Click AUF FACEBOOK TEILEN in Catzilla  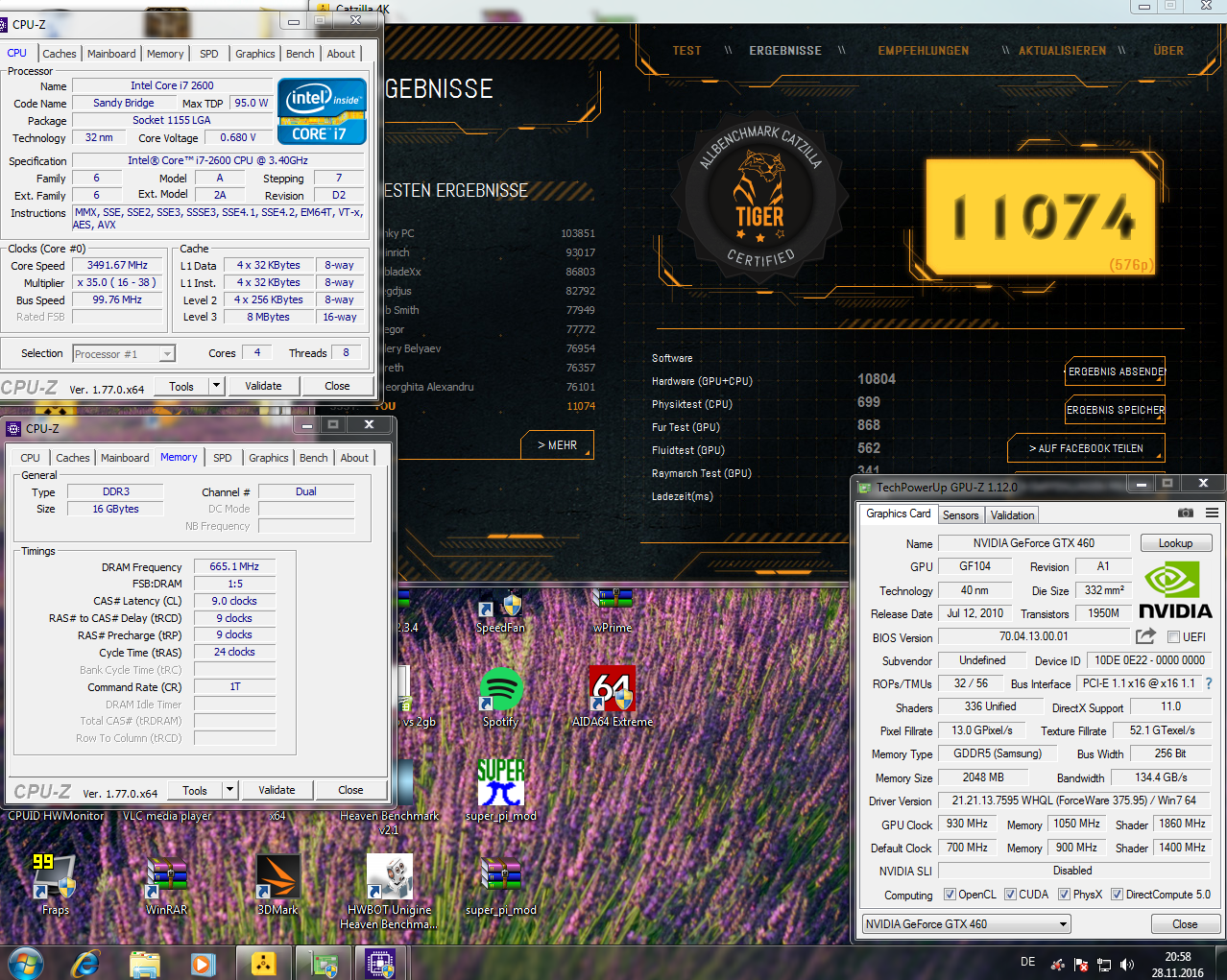point(1086,448)
